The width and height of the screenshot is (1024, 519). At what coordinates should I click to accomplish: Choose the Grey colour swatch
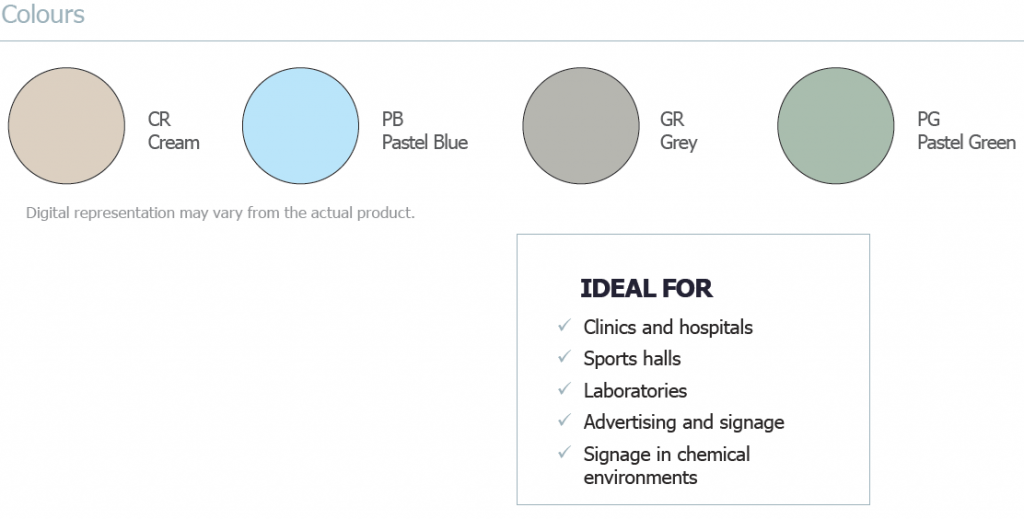pyautogui.click(x=580, y=126)
